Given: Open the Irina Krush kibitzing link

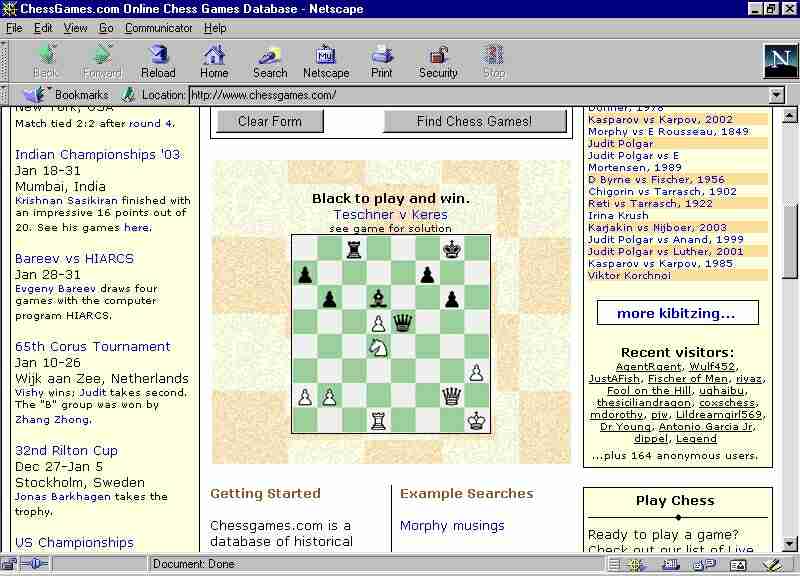Looking at the screenshot, I should point(618,215).
